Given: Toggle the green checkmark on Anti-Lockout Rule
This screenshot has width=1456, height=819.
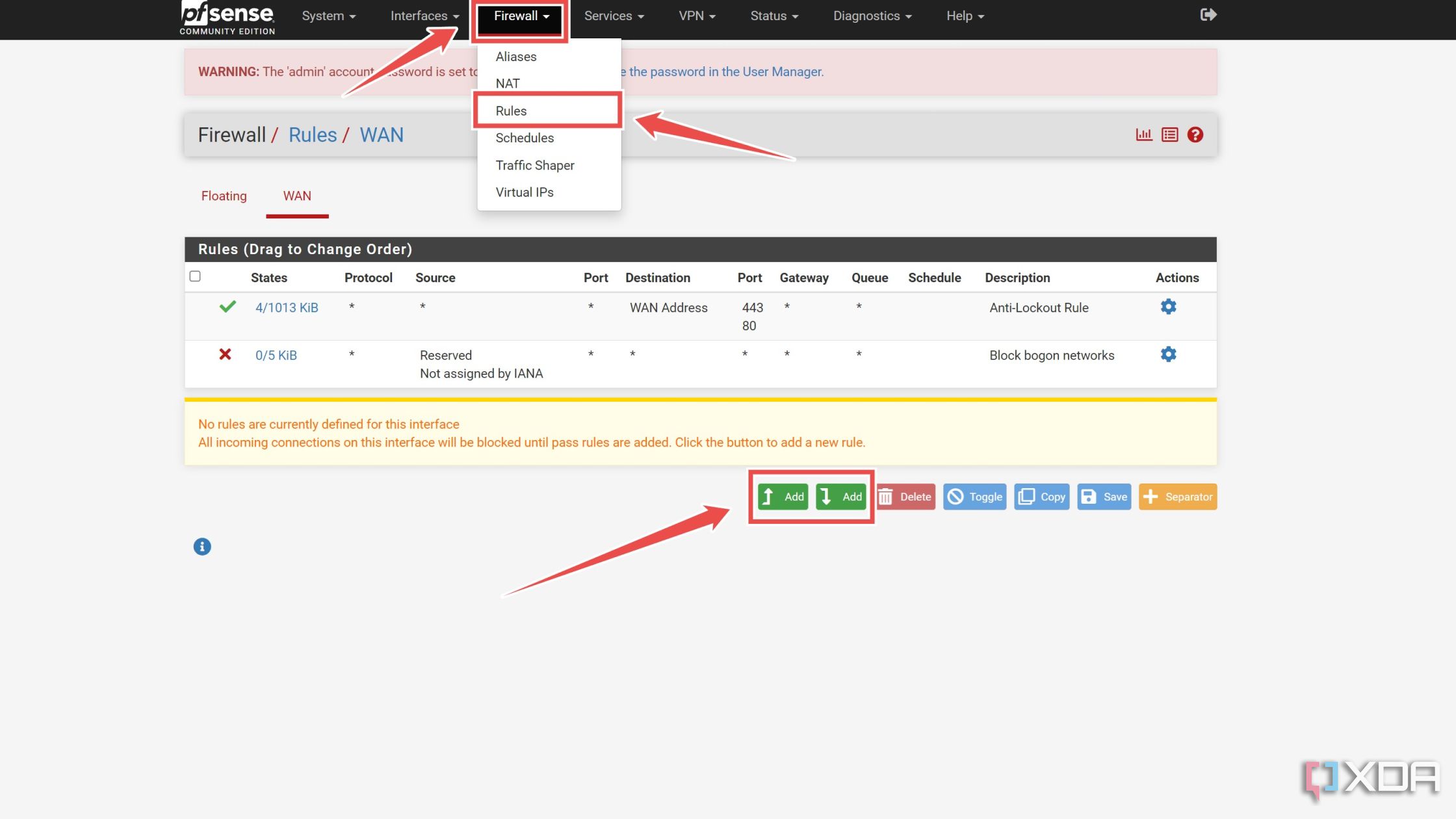Looking at the screenshot, I should point(226,307).
